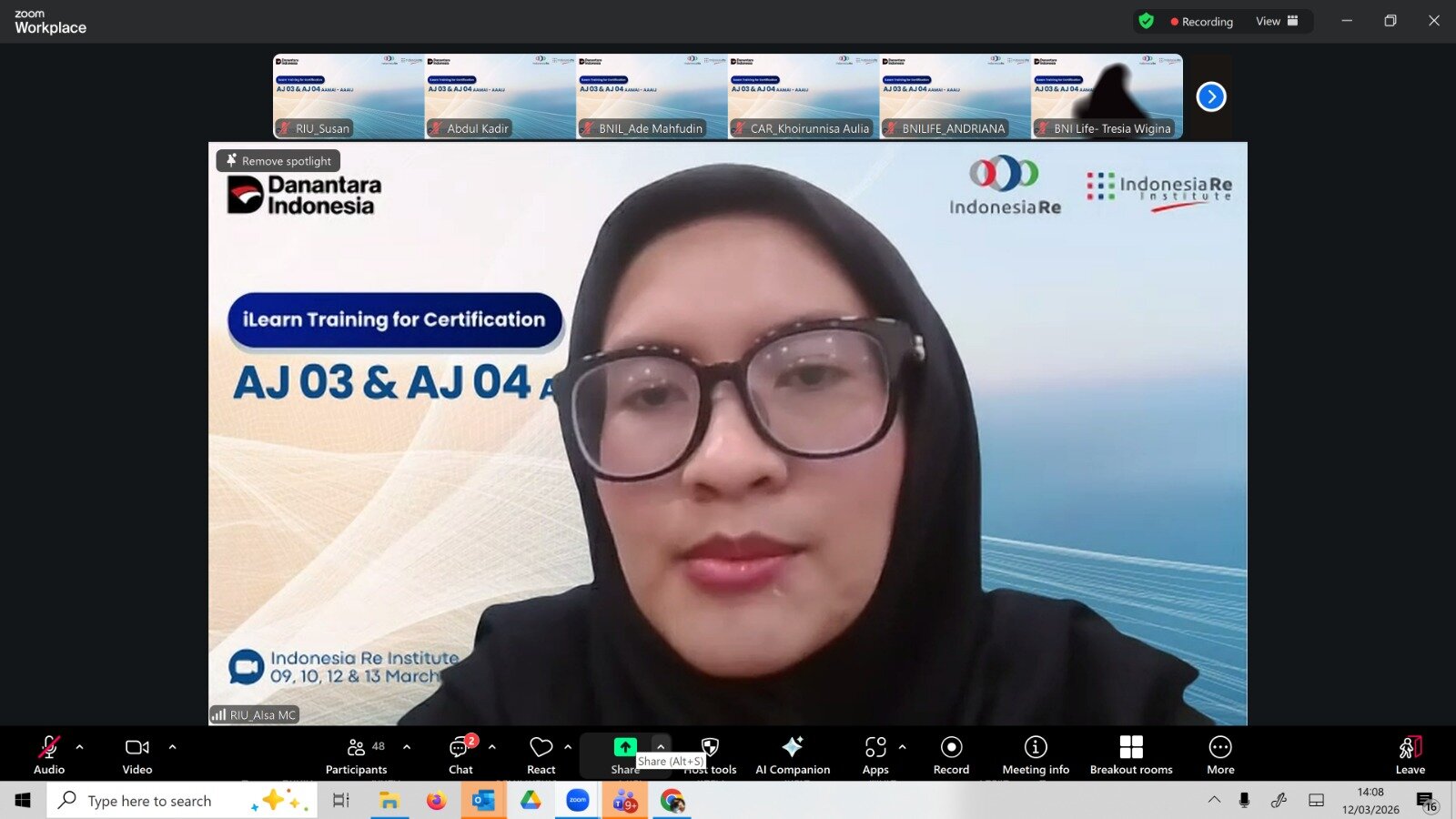Expand video options arrow next to Video

coord(173,747)
